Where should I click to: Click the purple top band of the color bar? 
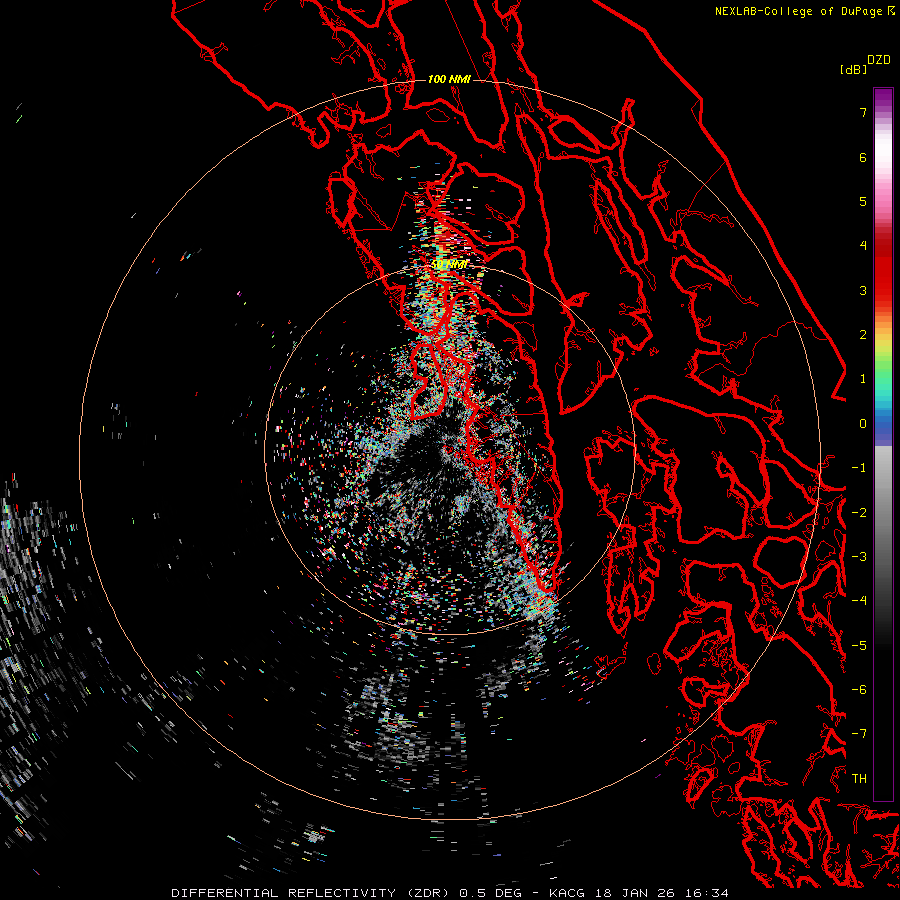click(883, 99)
